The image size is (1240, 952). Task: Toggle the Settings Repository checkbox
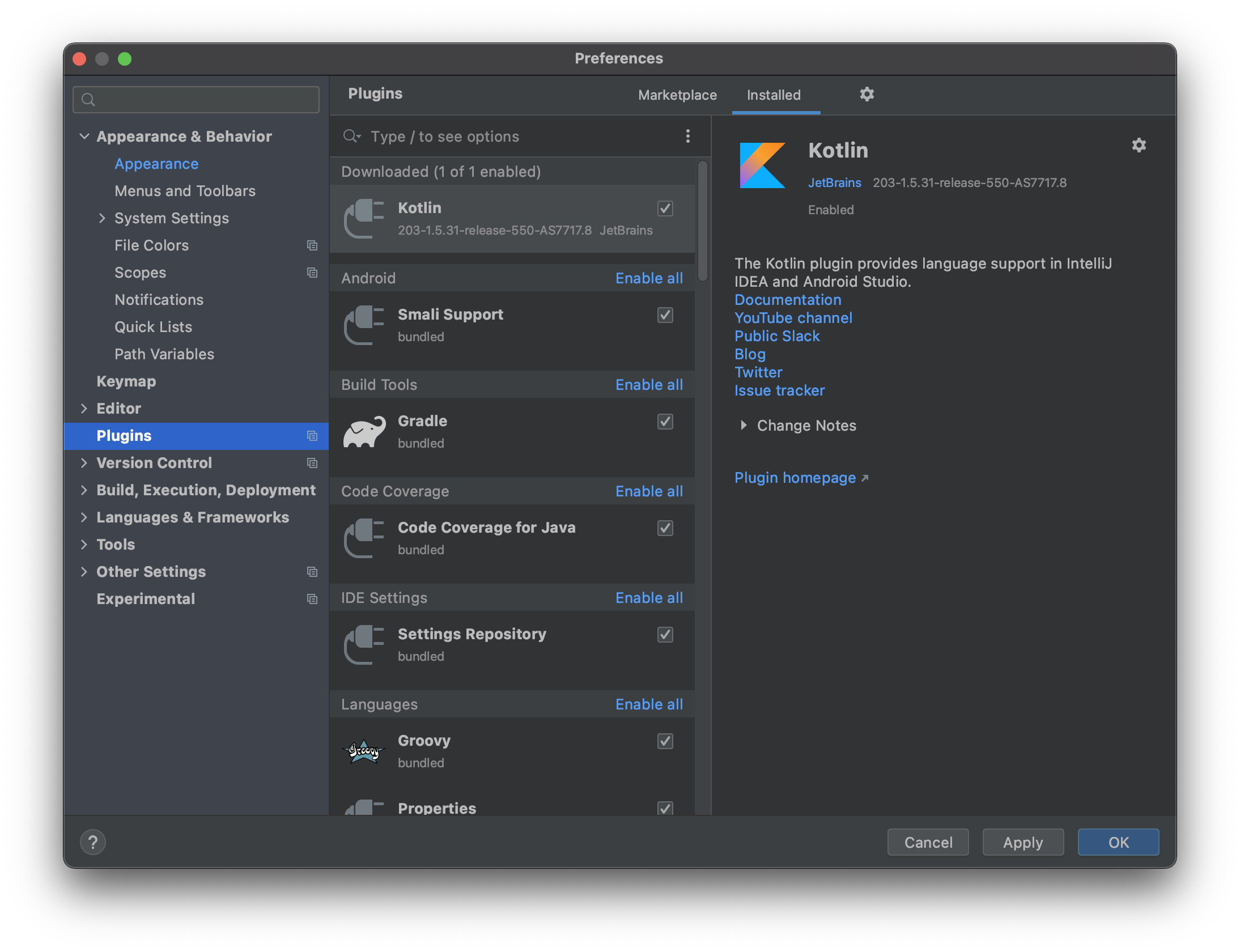(x=665, y=635)
